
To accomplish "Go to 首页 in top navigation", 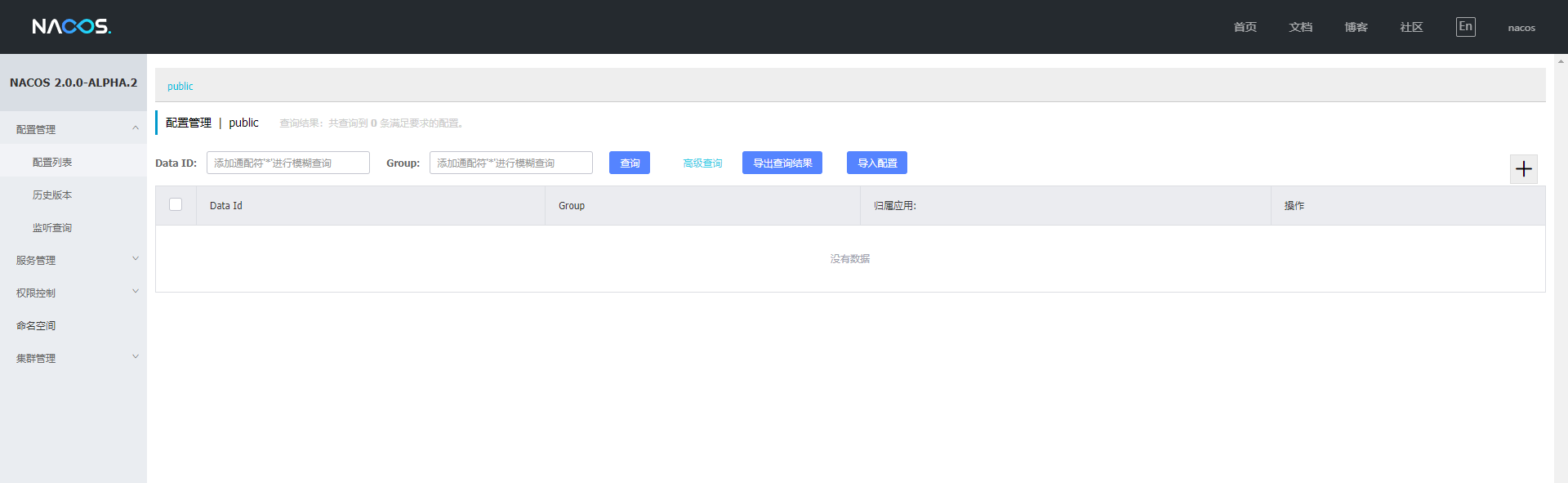I will 1245,27.
